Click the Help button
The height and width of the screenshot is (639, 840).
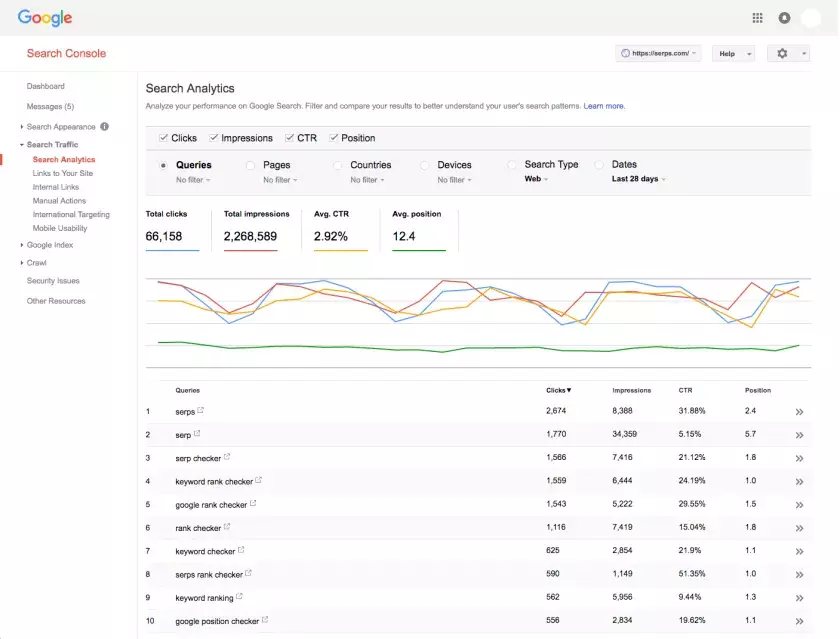tap(727, 54)
